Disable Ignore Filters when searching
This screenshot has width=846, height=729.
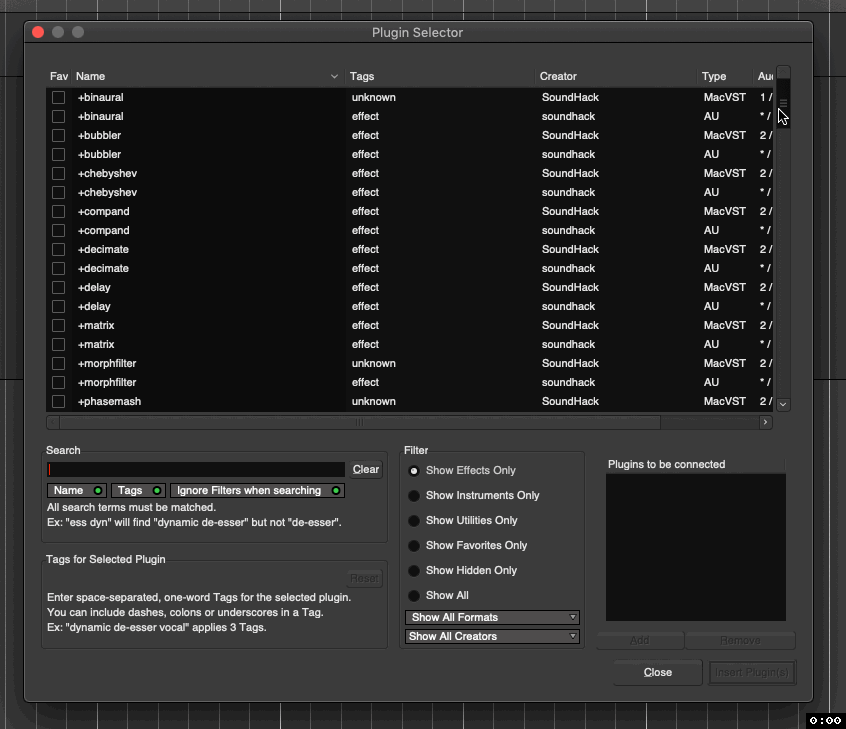click(255, 490)
